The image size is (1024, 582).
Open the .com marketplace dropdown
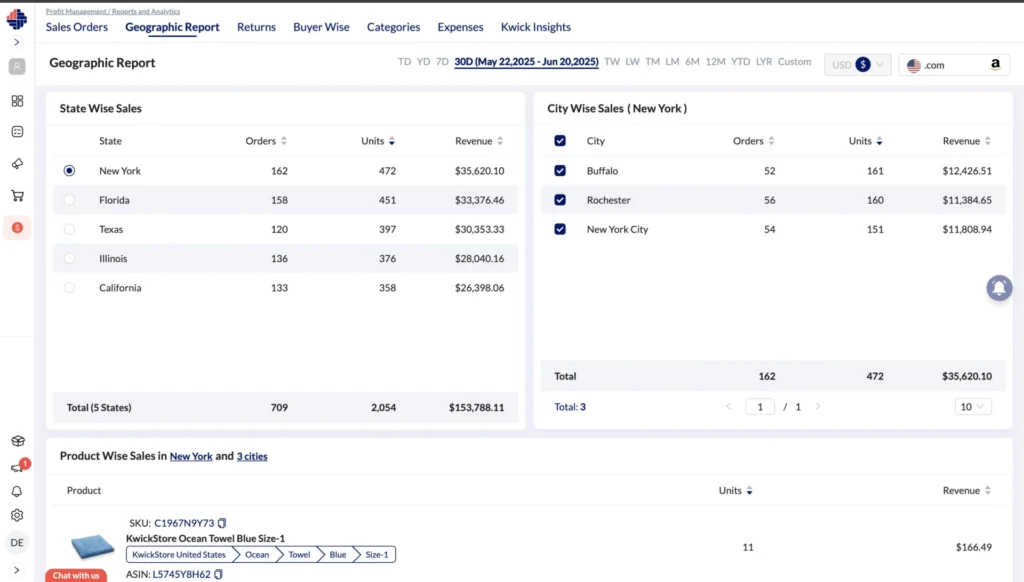[954, 65]
